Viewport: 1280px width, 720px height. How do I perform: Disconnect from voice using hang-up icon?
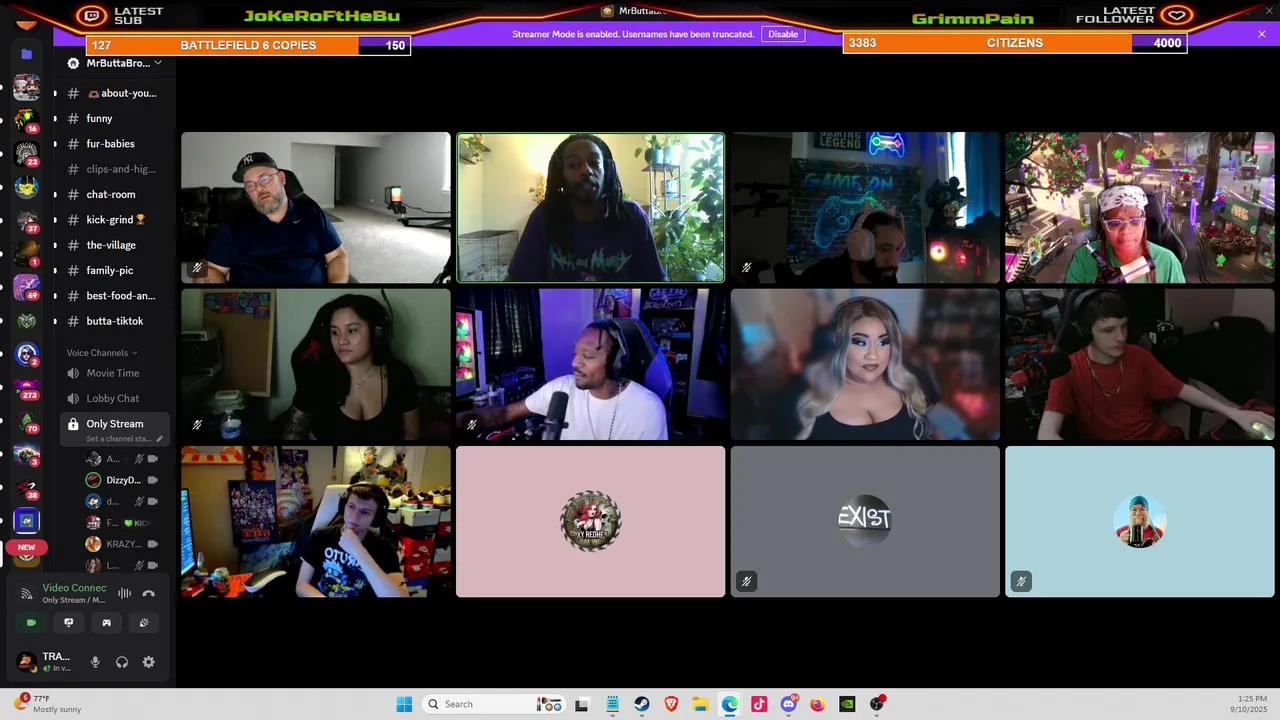tap(148, 593)
